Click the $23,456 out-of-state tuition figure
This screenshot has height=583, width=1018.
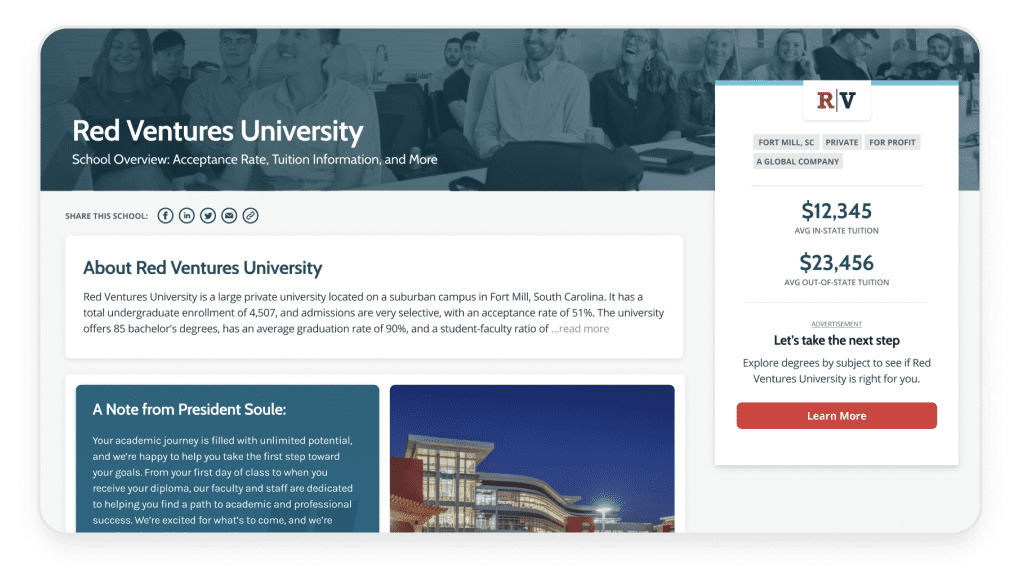[836, 263]
